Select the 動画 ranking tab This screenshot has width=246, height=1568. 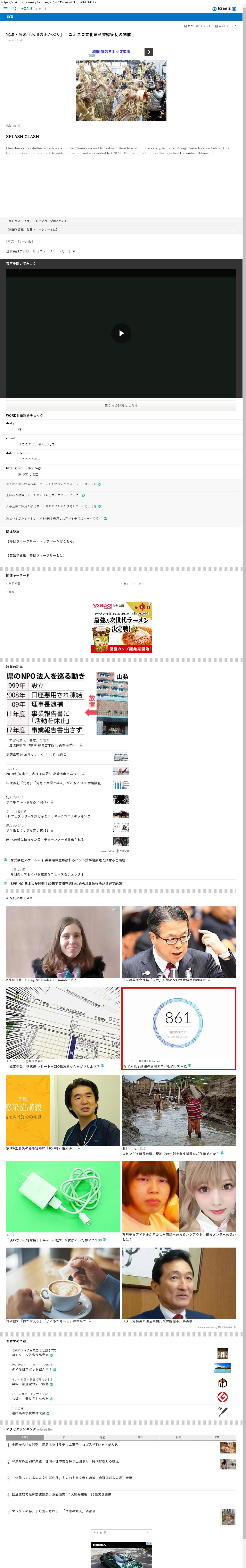178,1437
